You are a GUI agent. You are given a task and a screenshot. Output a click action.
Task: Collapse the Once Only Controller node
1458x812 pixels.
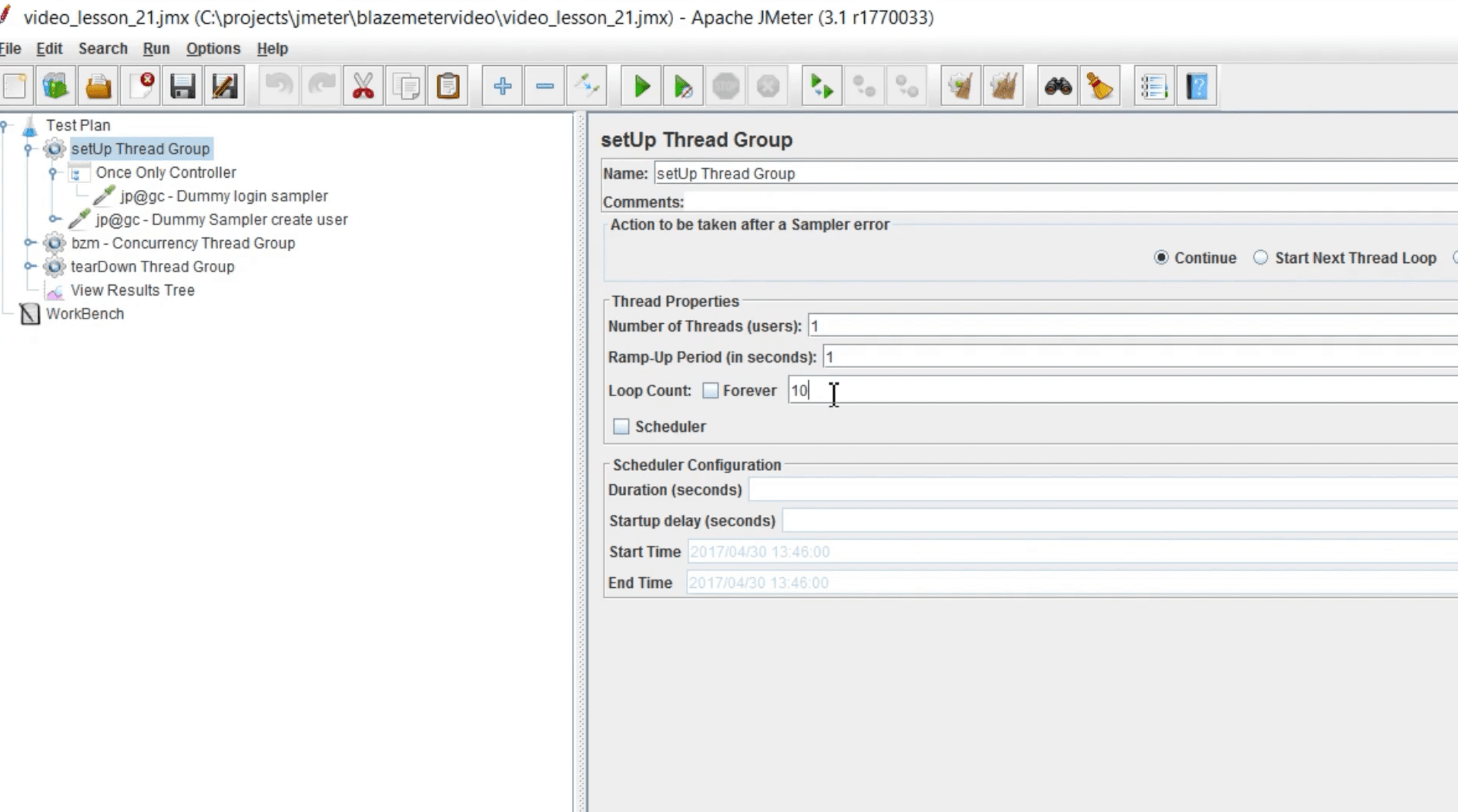(53, 172)
